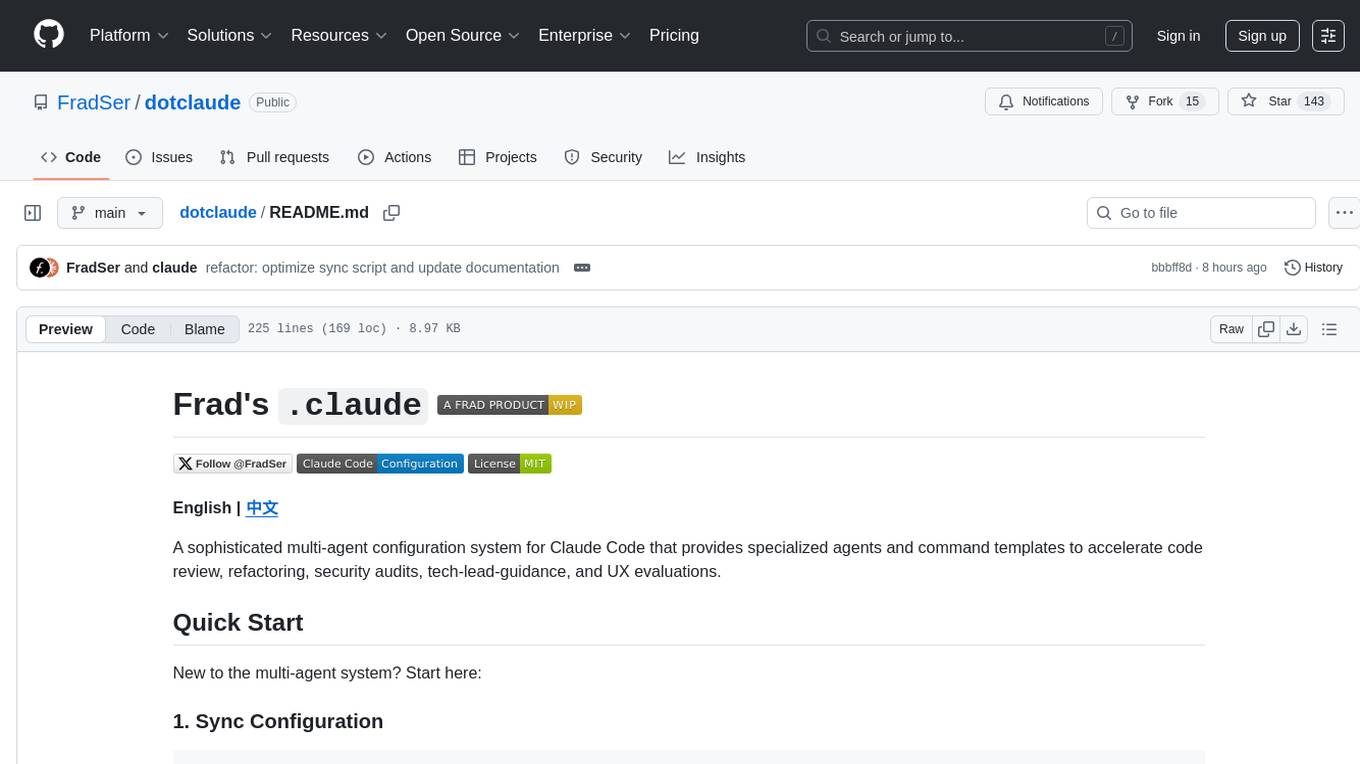Click the Star count 143

point(1314,102)
